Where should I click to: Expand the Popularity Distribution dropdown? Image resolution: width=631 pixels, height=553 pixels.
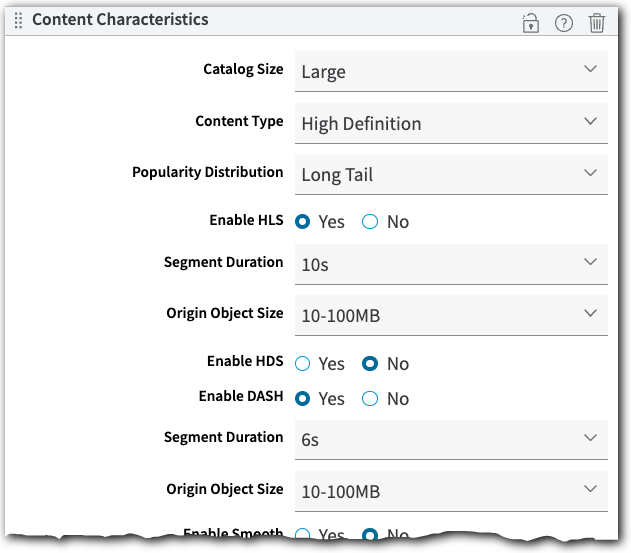[450, 174]
